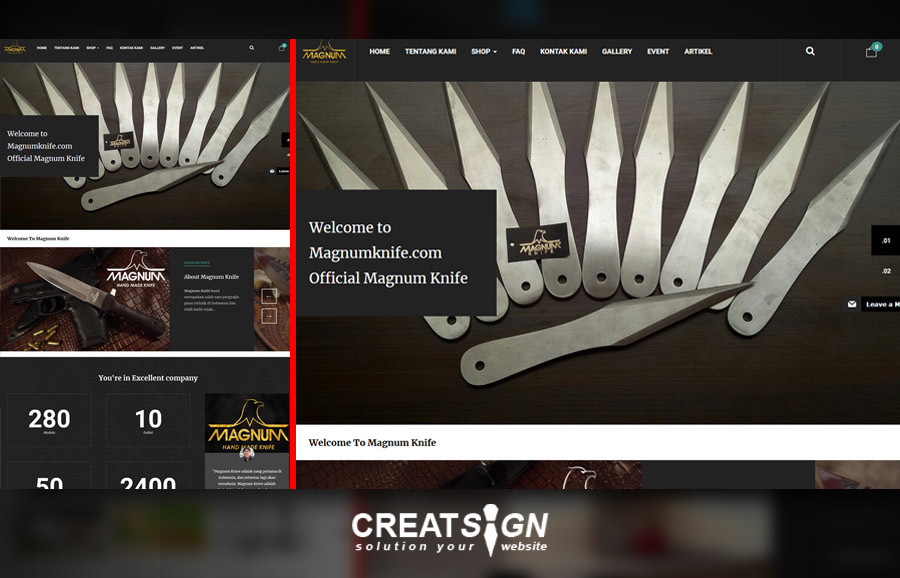Jump to slide .01 in the large preview
The height and width of the screenshot is (578, 900).
pos(886,240)
